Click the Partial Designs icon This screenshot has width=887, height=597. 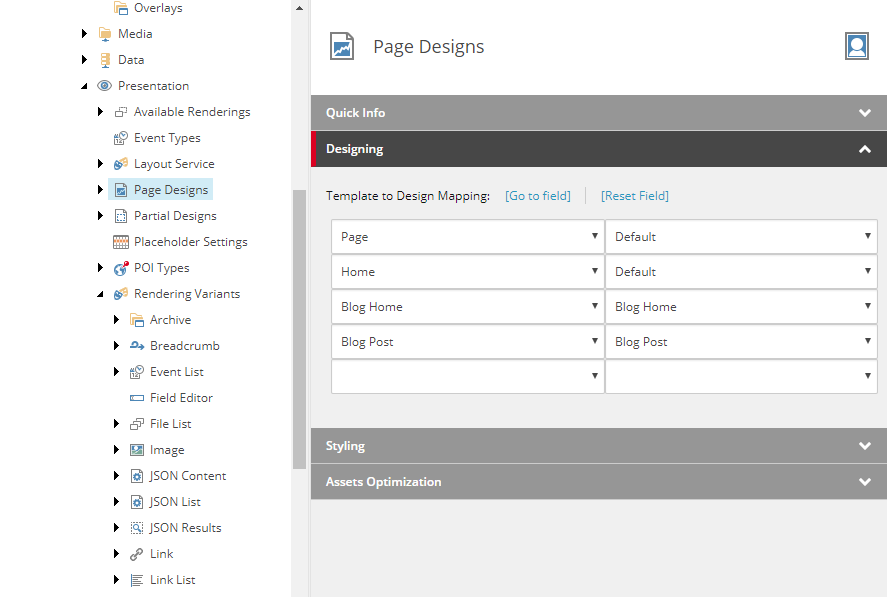click(120, 216)
